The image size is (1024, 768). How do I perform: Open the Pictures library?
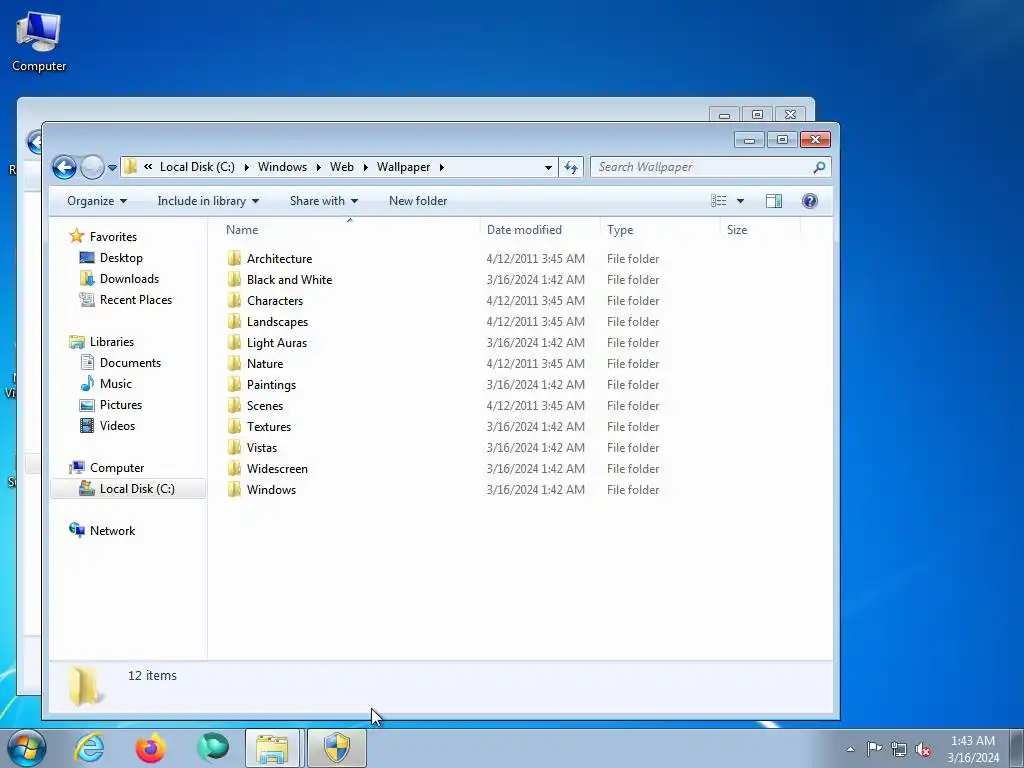coord(121,404)
